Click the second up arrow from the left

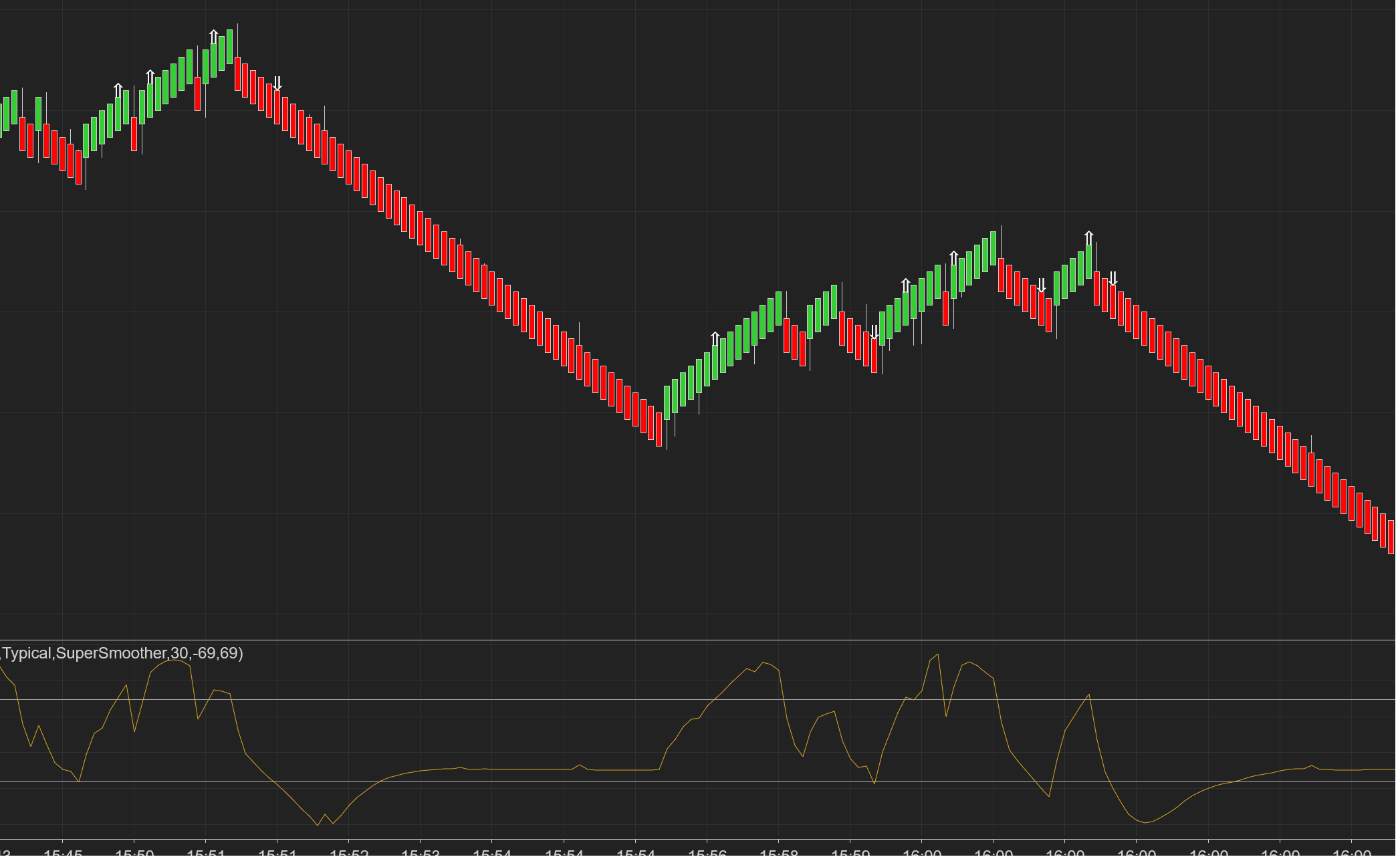(x=150, y=77)
